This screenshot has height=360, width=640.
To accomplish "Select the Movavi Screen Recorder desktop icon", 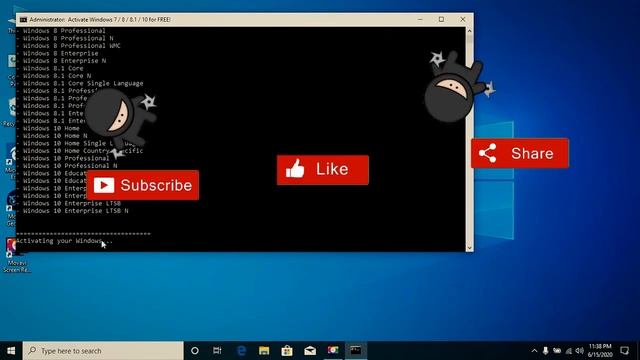I will click(x=16, y=256).
